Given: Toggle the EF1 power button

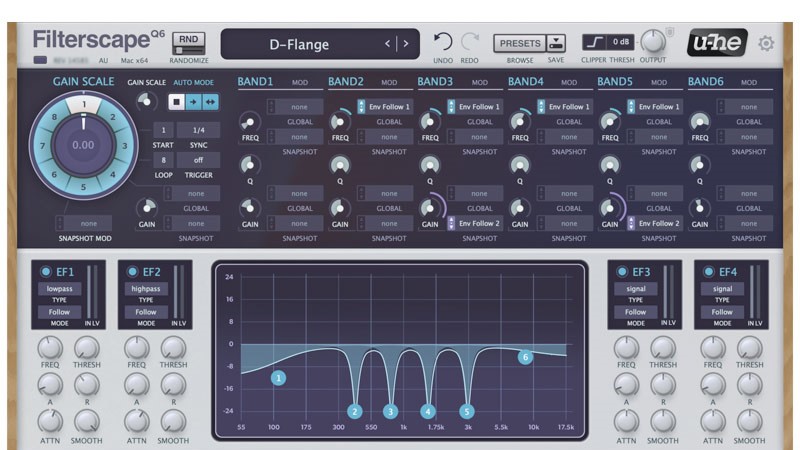Looking at the screenshot, I should pyautogui.click(x=45, y=272).
